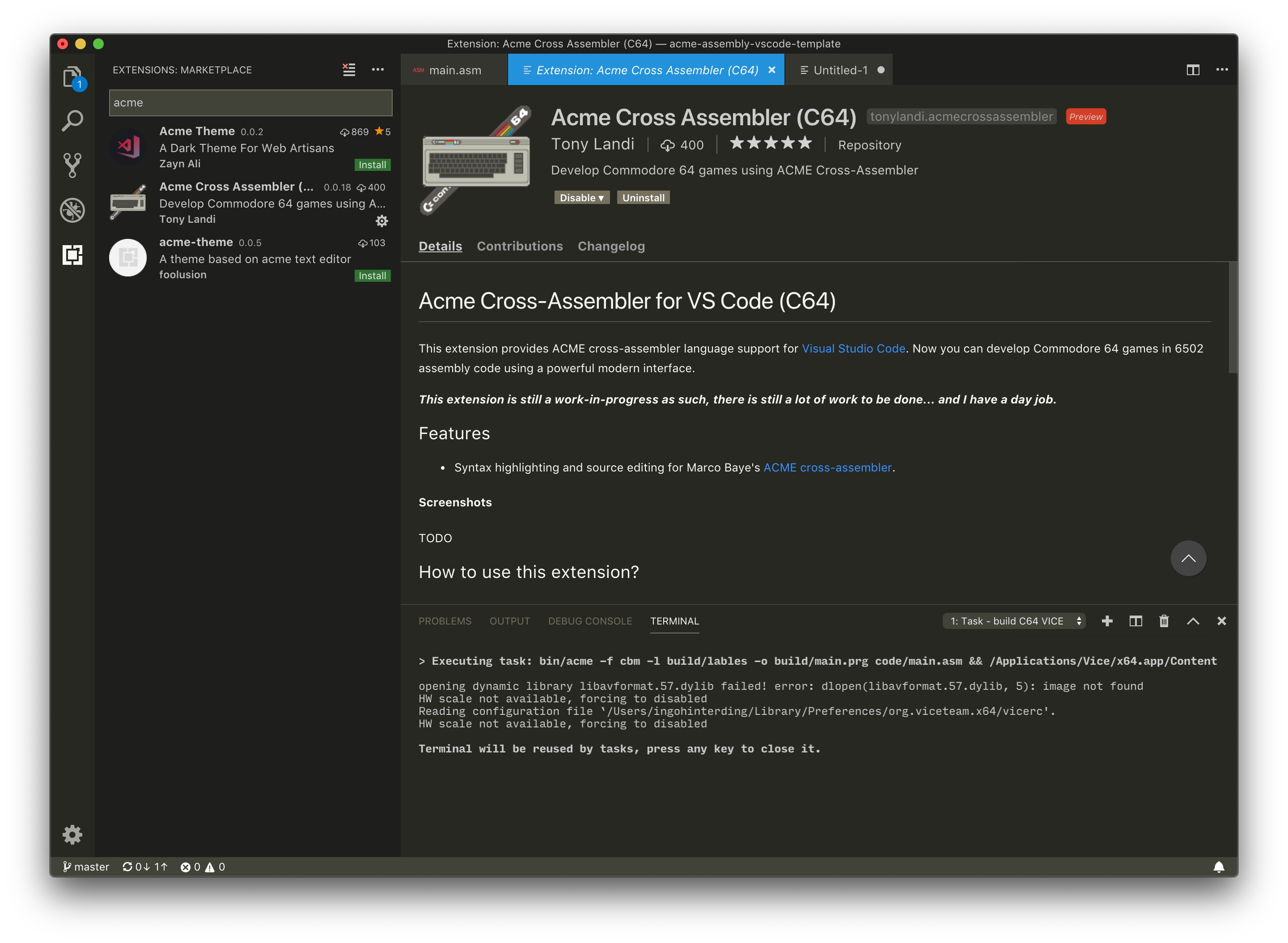Select the Acme Theme extension icon
Viewport: 1288px width, 943px height.
(x=128, y=147)
